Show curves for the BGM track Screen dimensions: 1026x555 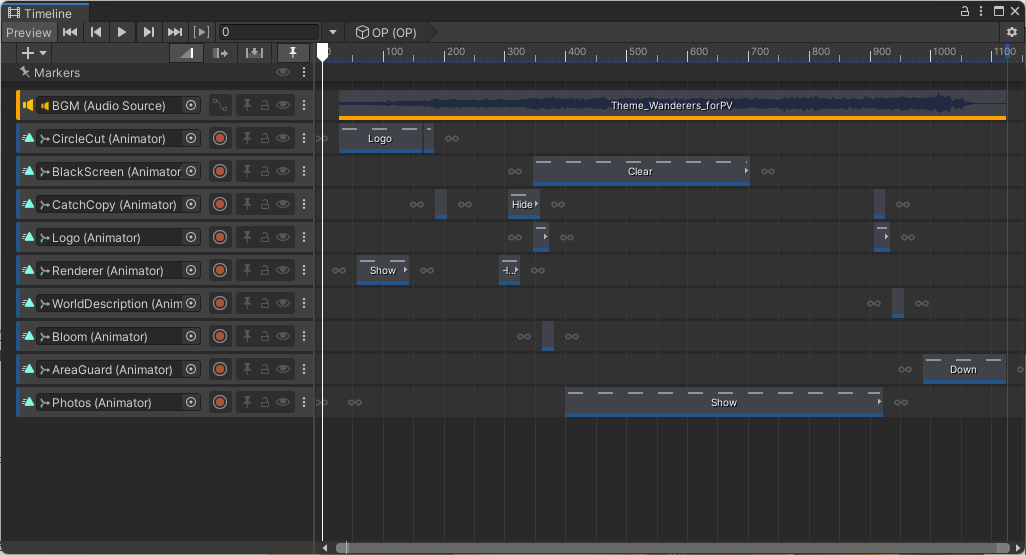click(220, 105)
